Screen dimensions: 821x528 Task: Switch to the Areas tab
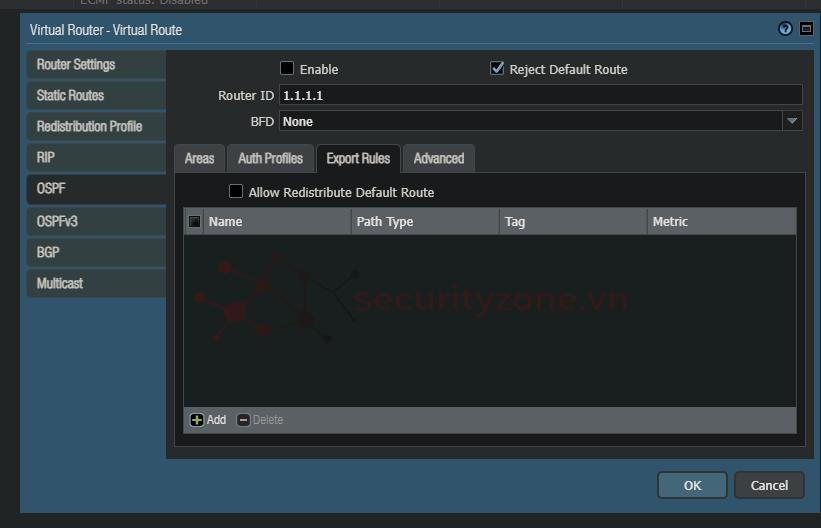(x=199, y=159)
